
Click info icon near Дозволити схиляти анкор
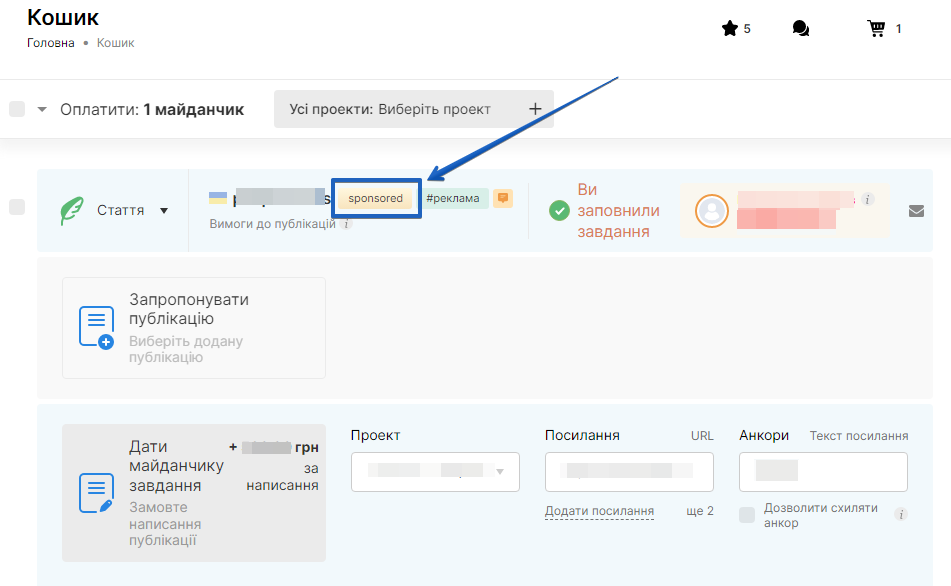pyautogui.click(x=901, y=515)
